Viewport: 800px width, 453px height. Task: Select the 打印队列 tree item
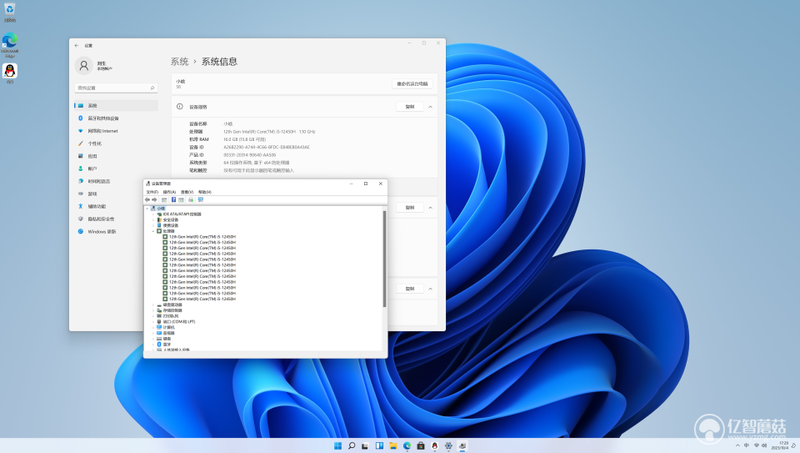click(171, 316)
